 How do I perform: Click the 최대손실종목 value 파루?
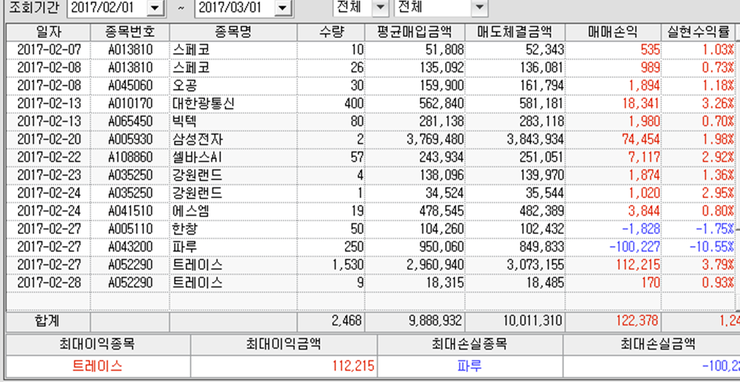coord(470,365)
